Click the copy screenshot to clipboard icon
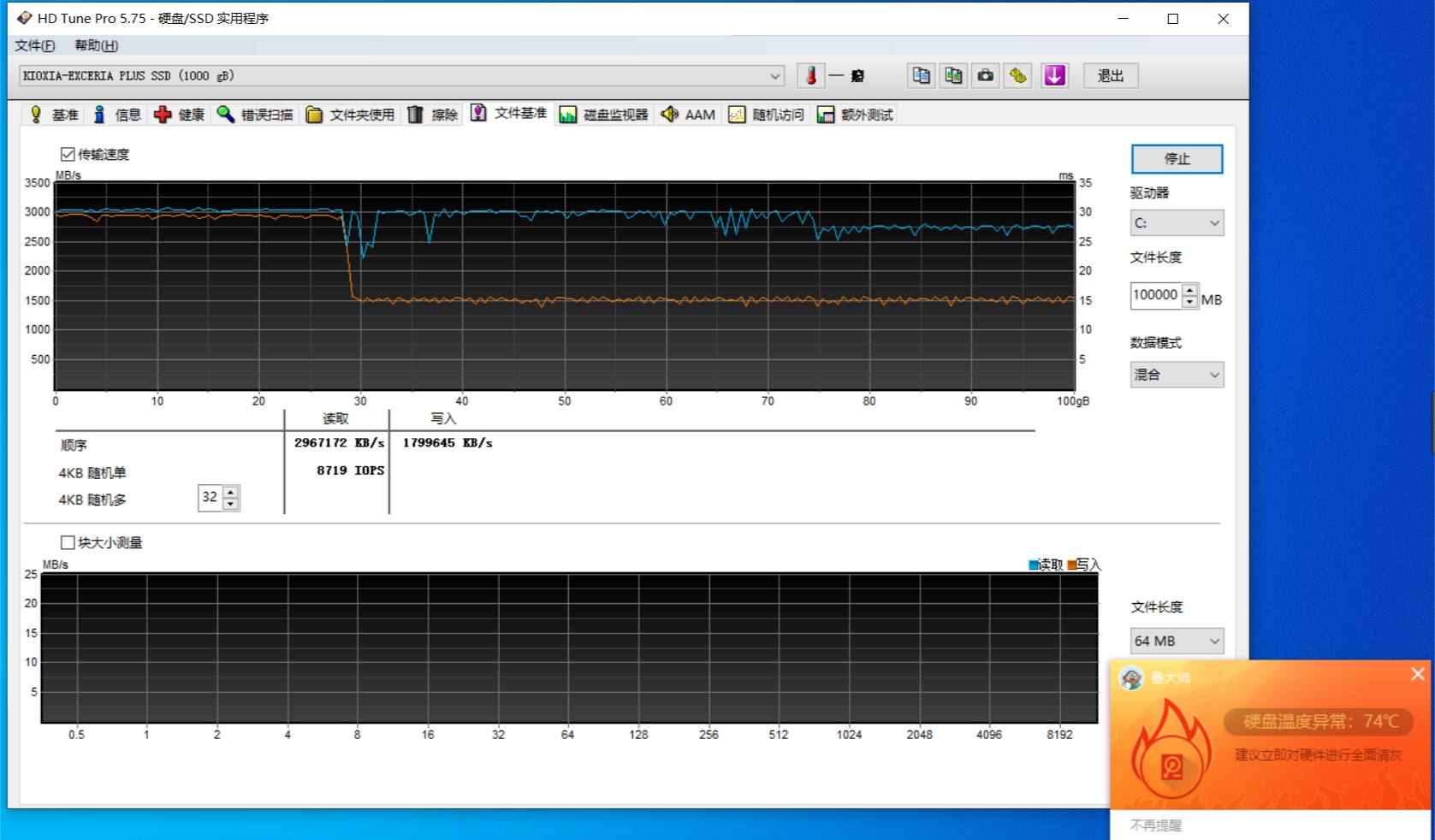1435x840 pixels. [953, 75]
